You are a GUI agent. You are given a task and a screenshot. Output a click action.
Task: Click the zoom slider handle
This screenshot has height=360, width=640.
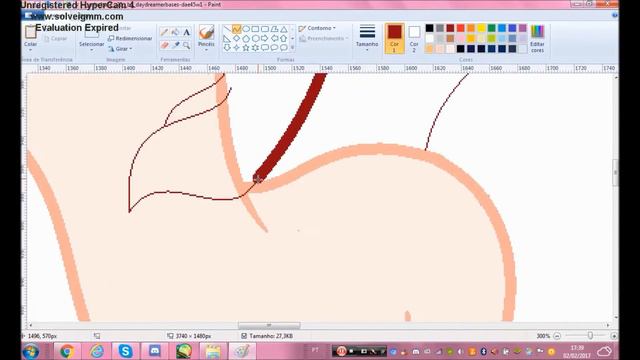[590, 336]
